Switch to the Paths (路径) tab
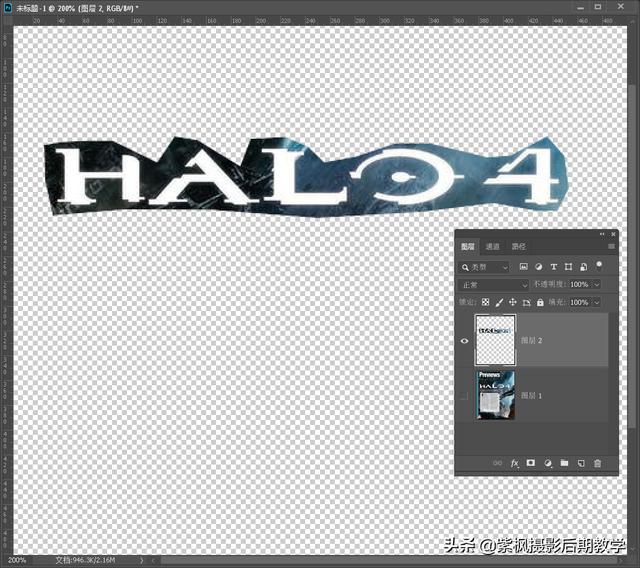The width and height of the screenshot is (640, 568). pyautogui.click(x=519, y=246)
